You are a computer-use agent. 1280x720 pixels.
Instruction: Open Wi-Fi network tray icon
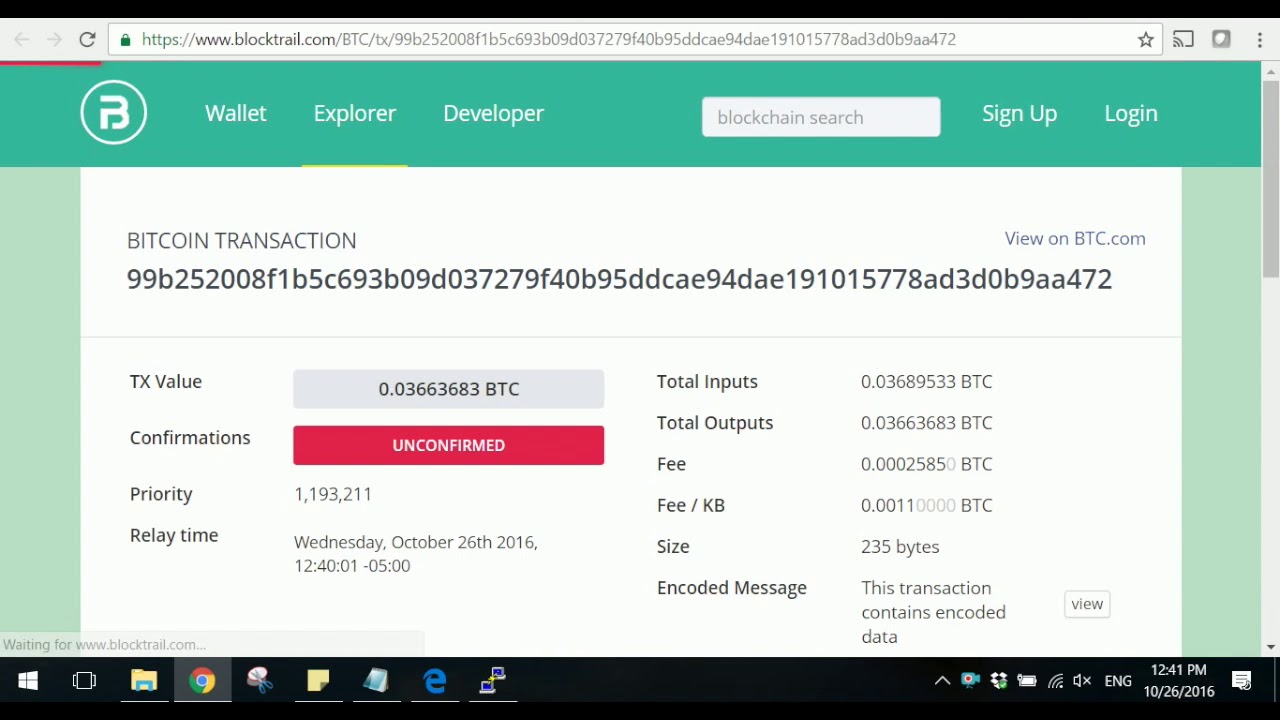(1055, 681)
